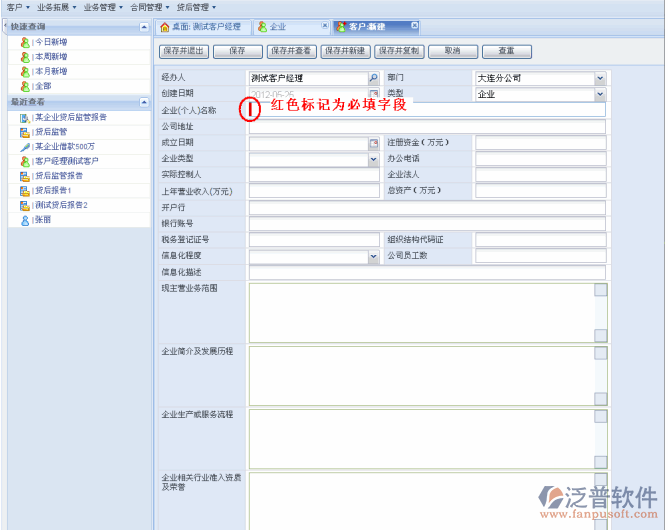Screen dimensions: 668x530
Task: Open 贷后监管 recent item
Action: point(50,131)
